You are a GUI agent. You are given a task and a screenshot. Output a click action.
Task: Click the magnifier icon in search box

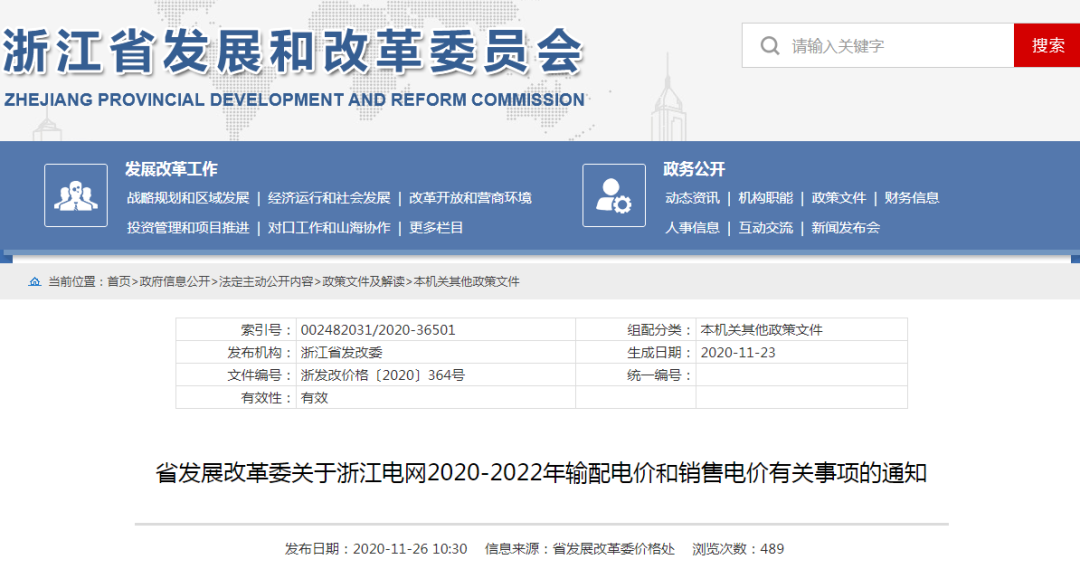[x=769, y=46]
